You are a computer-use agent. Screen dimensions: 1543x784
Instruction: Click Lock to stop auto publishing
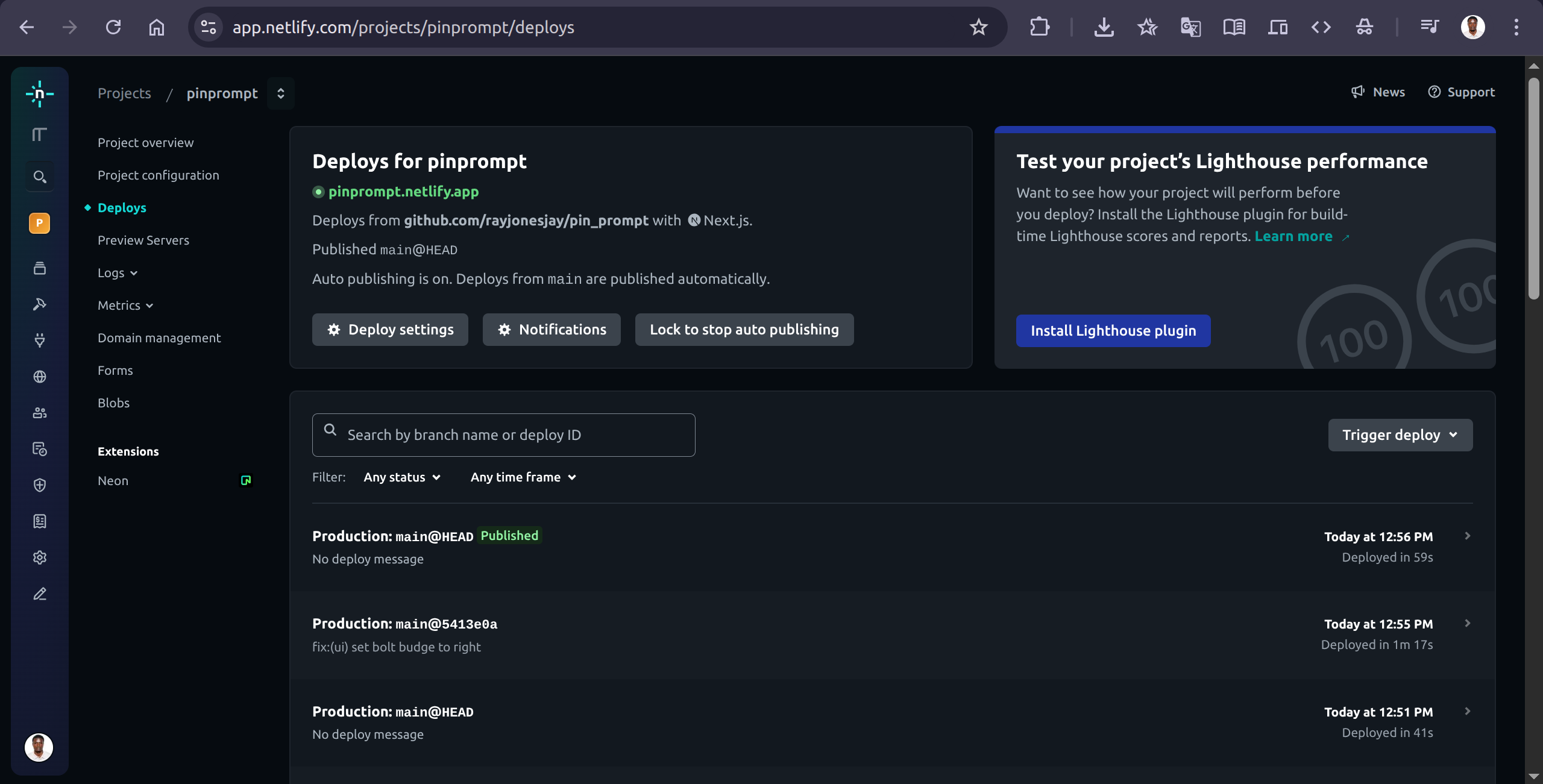pyautogui.click(x=744, y=330)
